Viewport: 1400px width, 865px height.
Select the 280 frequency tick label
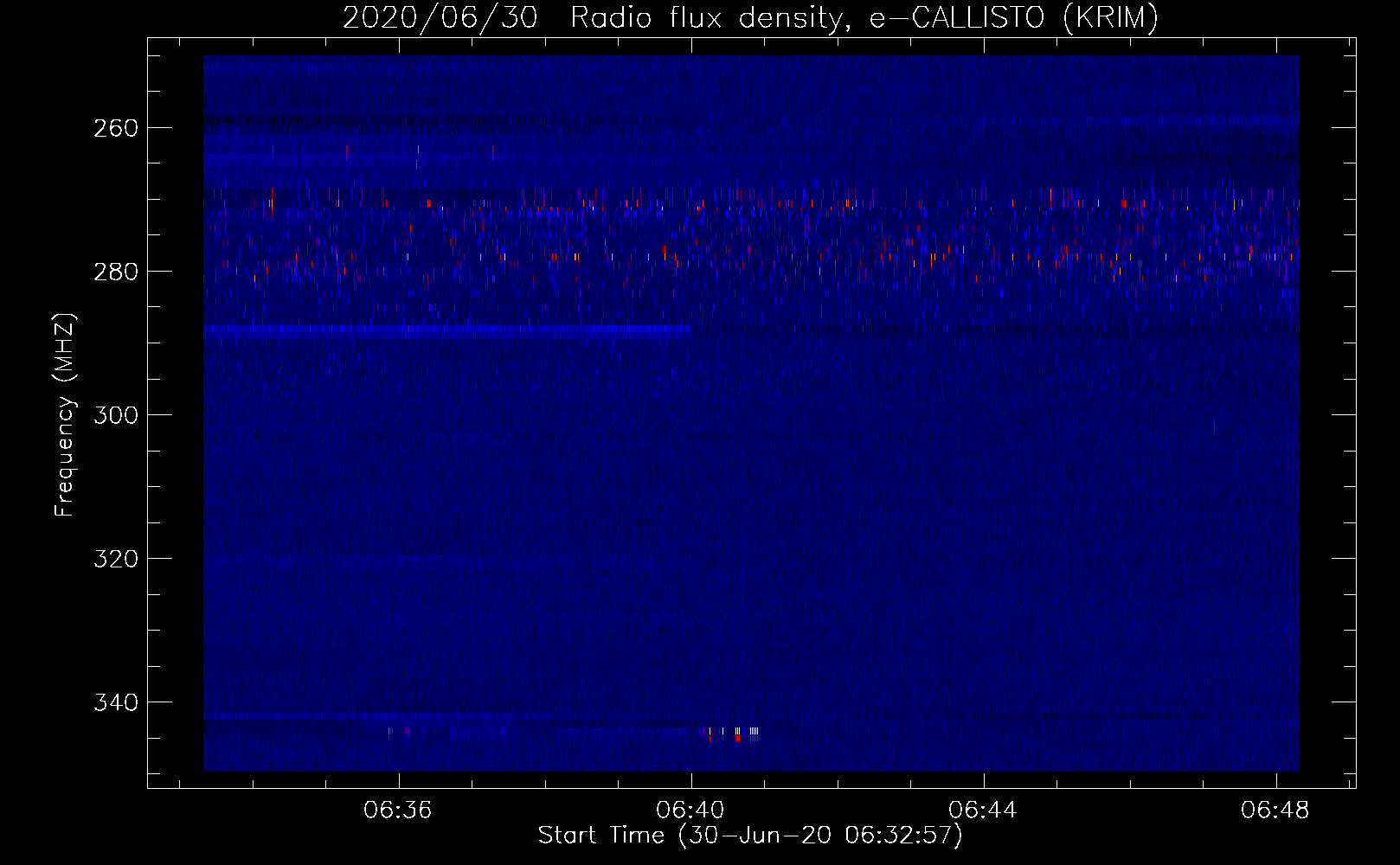click(x=116, y=272)
